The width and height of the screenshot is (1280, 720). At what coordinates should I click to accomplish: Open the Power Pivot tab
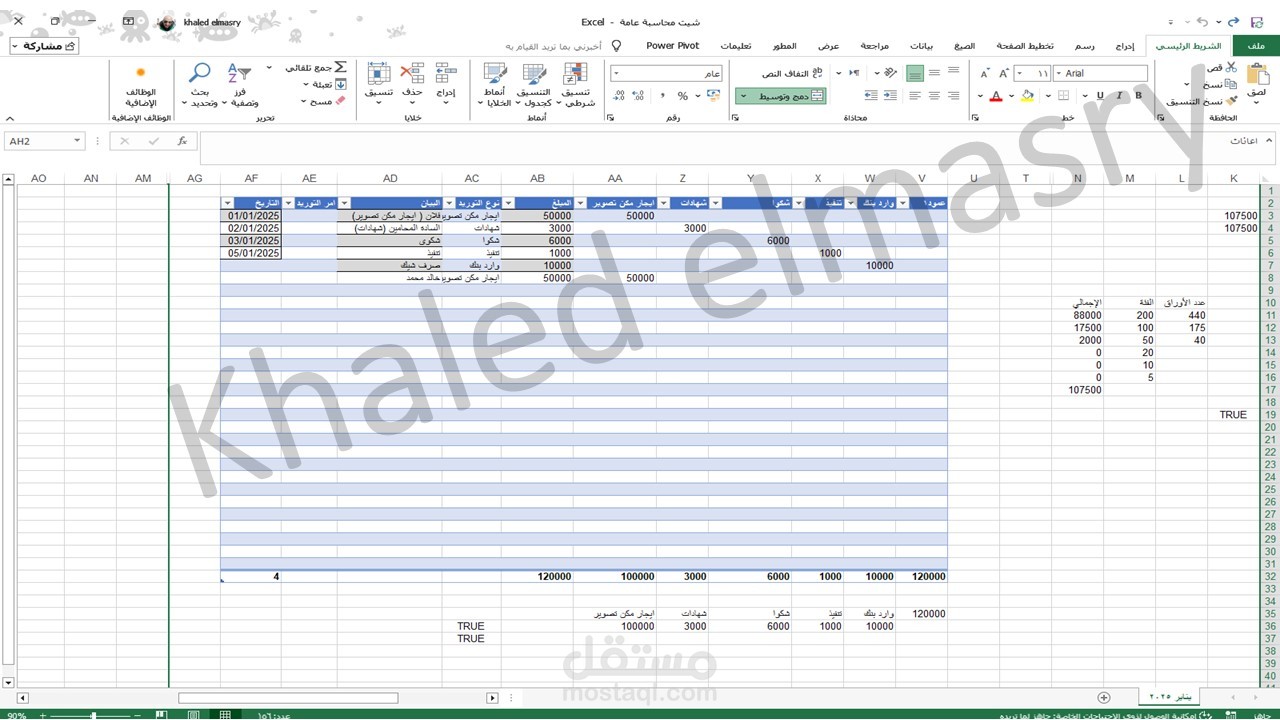click(x=672, y=46)
